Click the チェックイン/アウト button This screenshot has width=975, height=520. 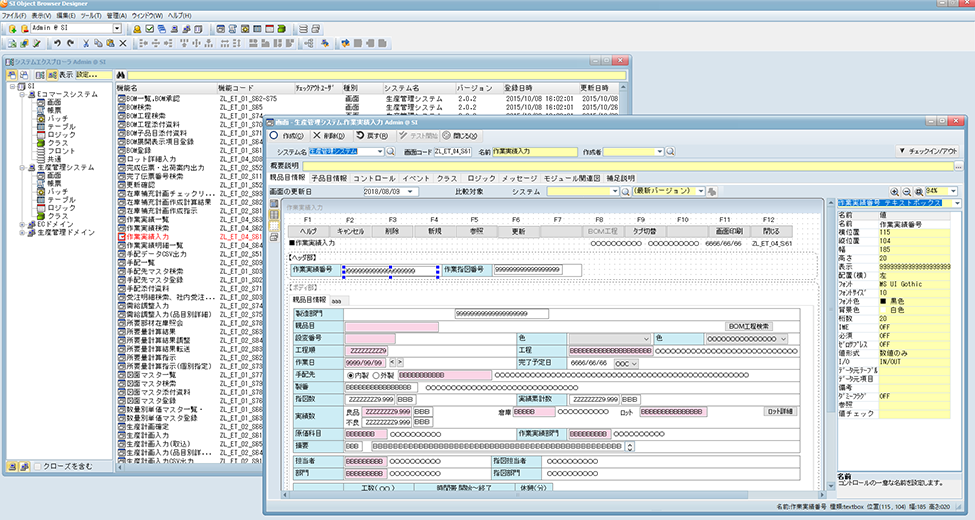pyautogui.click(x=928, y=151)
